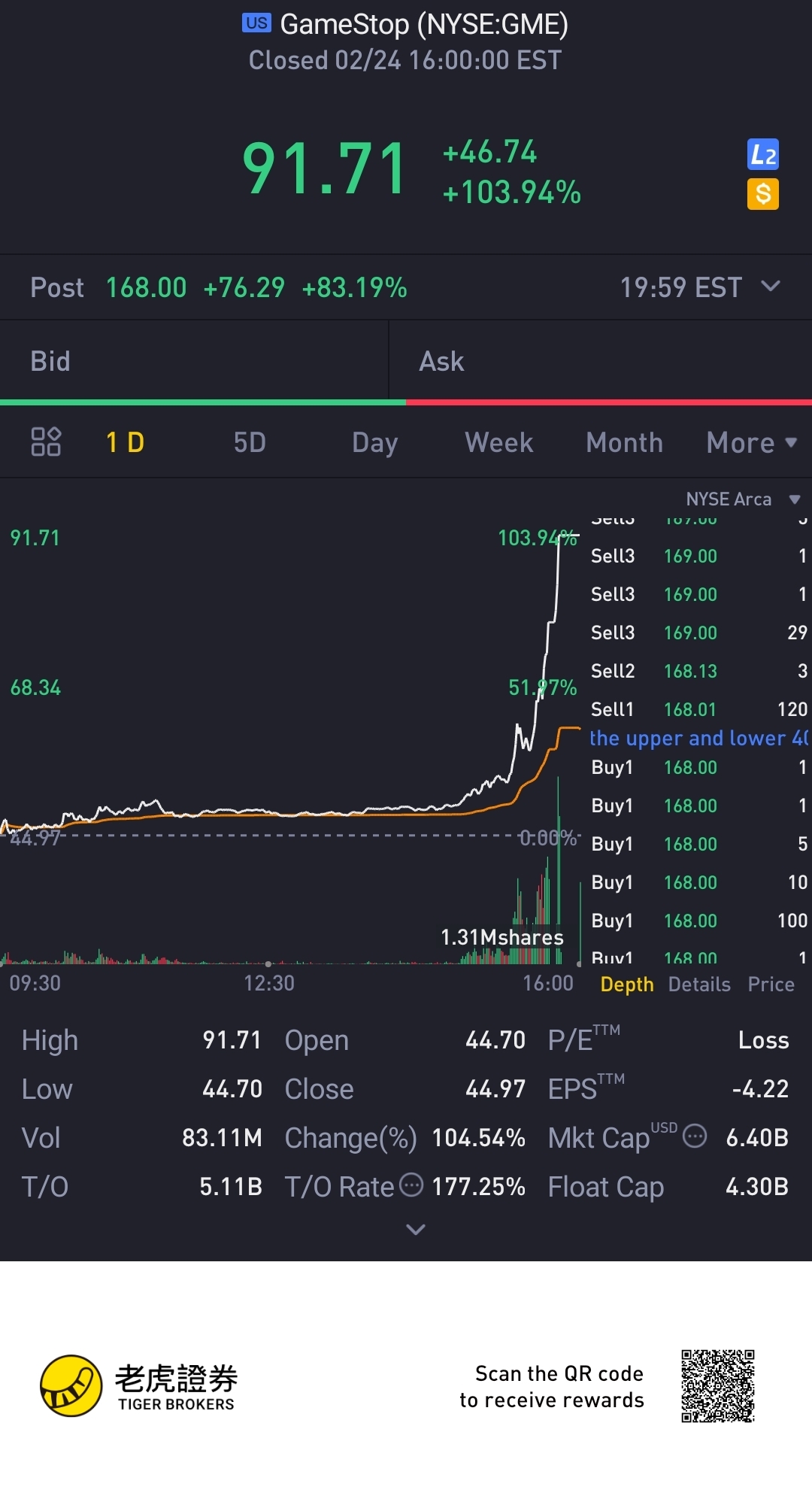Viewport: 812px width, 1511px height.
Task: Open the blue upper and lower limit notice
Action: coord(699,738)
